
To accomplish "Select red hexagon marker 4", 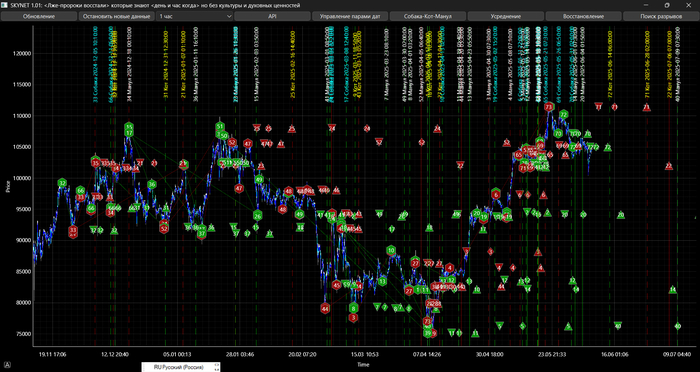I will click(449, 268).
